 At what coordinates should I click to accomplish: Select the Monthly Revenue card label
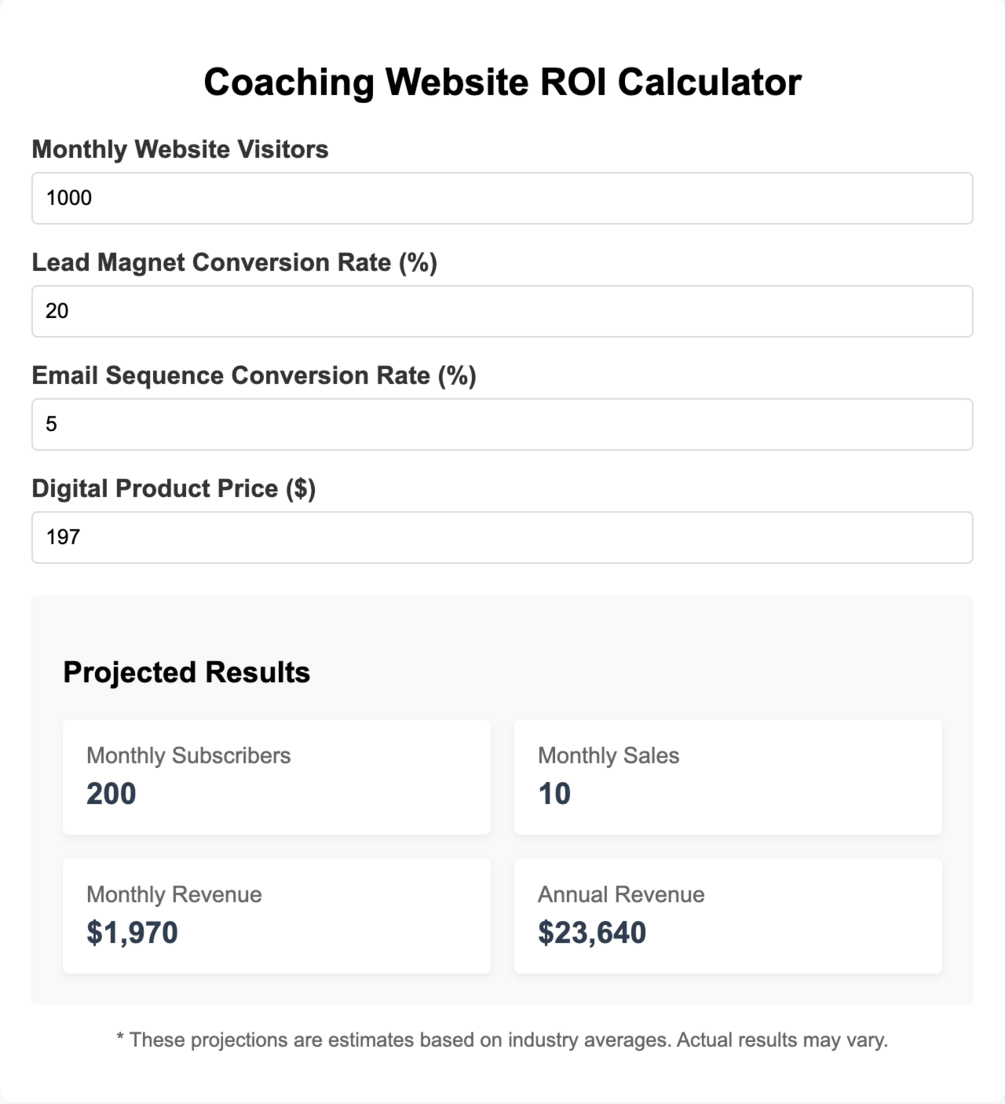tap(174, 894)
